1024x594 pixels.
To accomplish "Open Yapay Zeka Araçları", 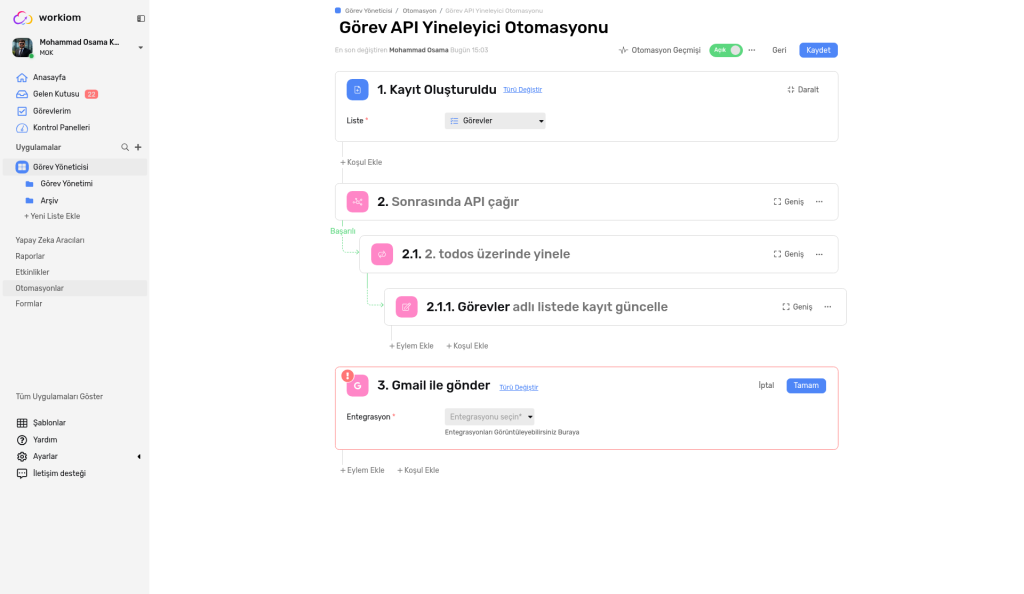I will [50, 240].
